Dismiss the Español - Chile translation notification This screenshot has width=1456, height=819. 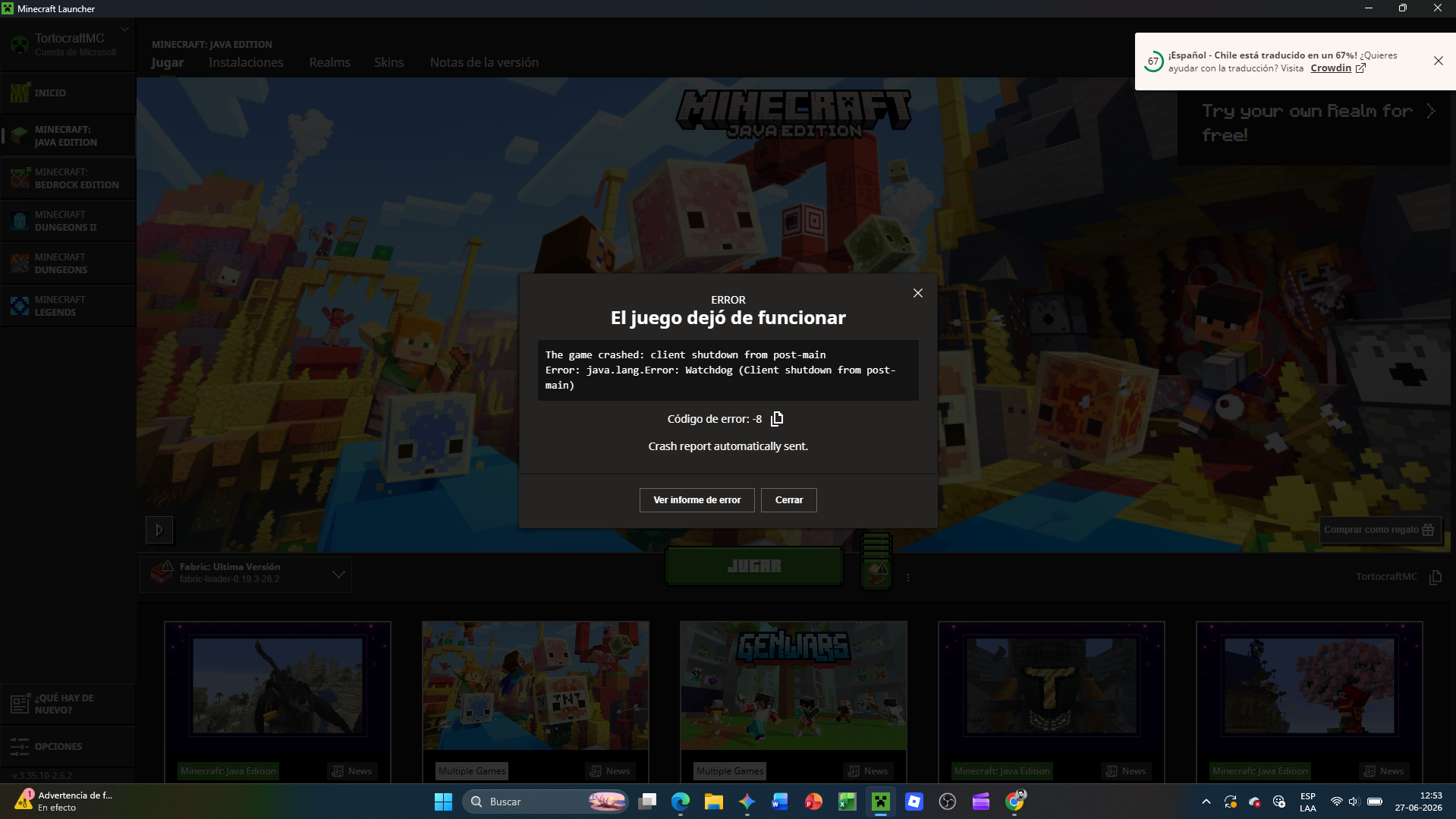[1438, 61]
